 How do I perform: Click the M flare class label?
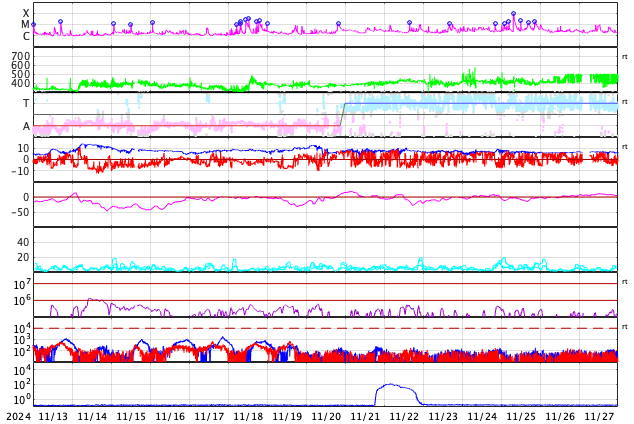coord(25,25)
